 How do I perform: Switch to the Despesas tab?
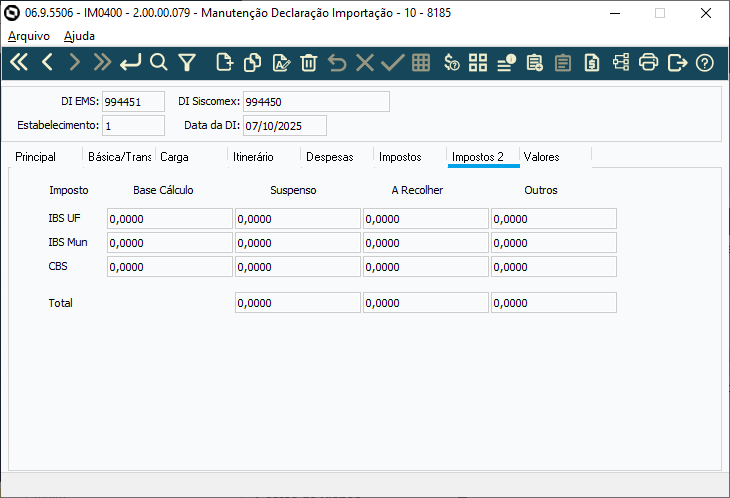(329, 157)
